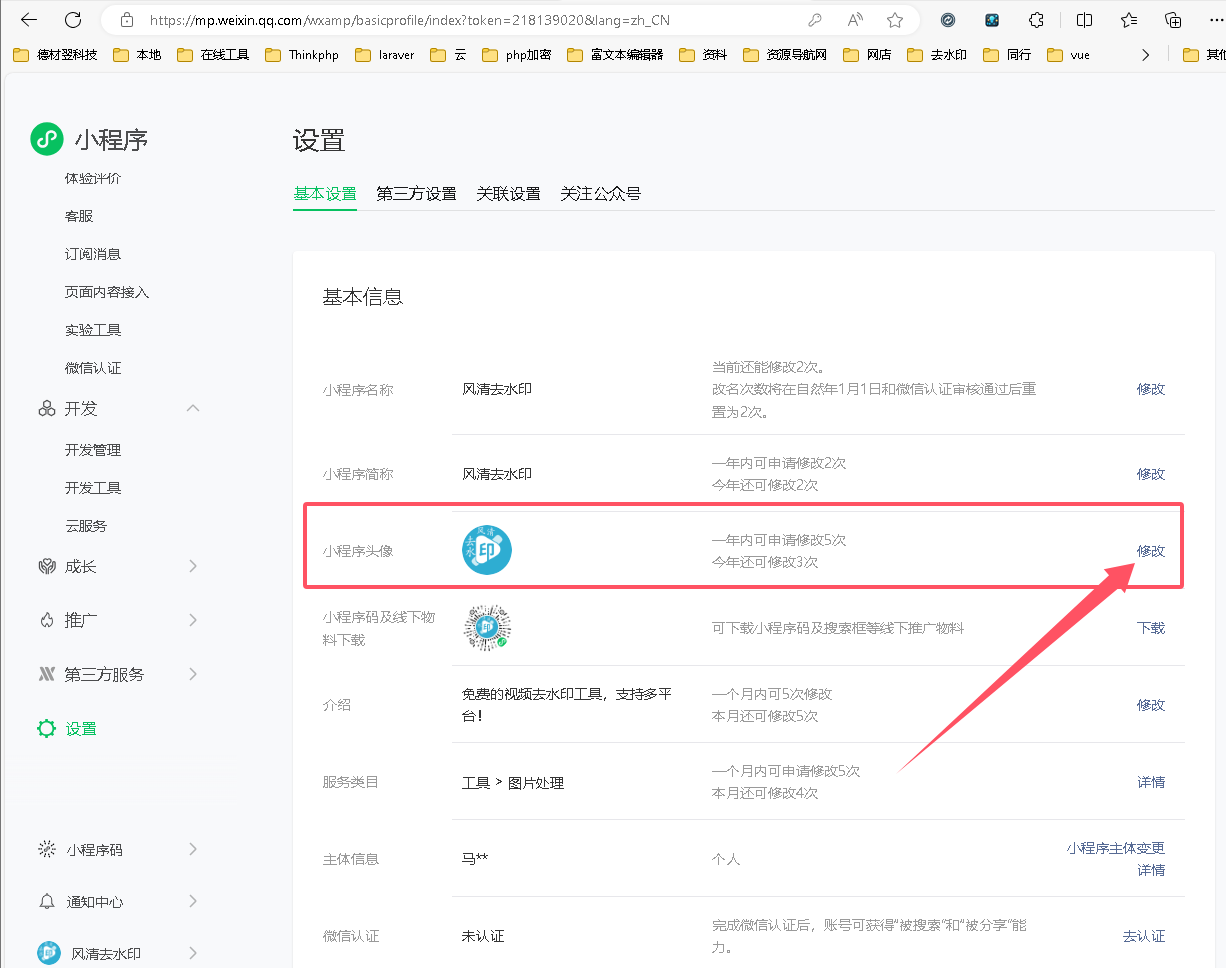This screenshot has height=968, width=1226.
Task: Open the password key icon in address bar
Action: click(x=815, y=20)
